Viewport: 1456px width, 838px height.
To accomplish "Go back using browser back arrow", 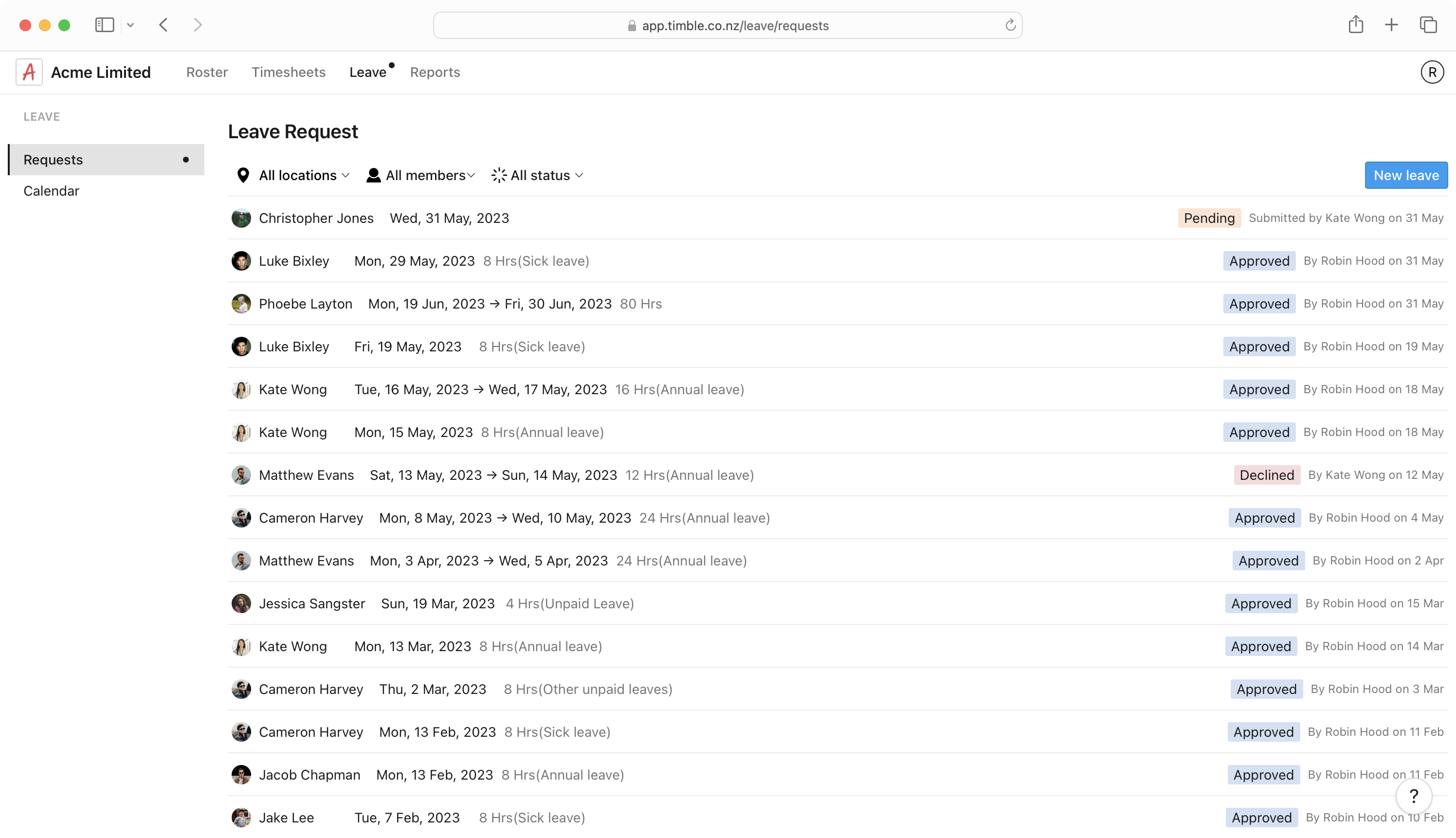I will pyautogui.click(x=164, y=25).
